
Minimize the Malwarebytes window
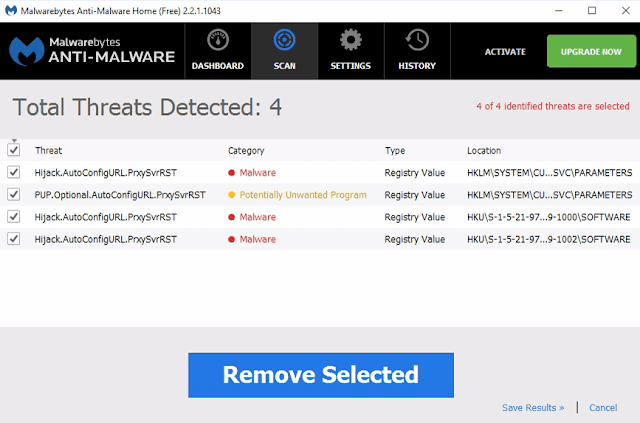point(559,11)
